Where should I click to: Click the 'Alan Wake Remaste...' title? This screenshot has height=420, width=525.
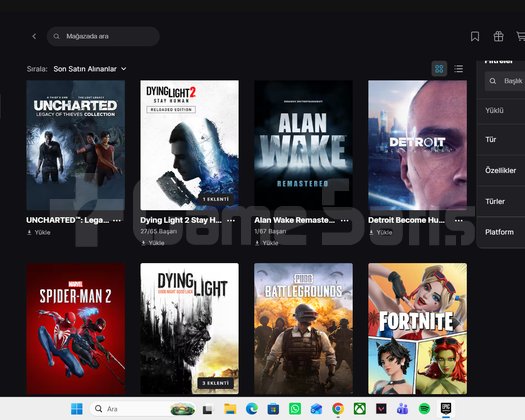click(294, 220)
